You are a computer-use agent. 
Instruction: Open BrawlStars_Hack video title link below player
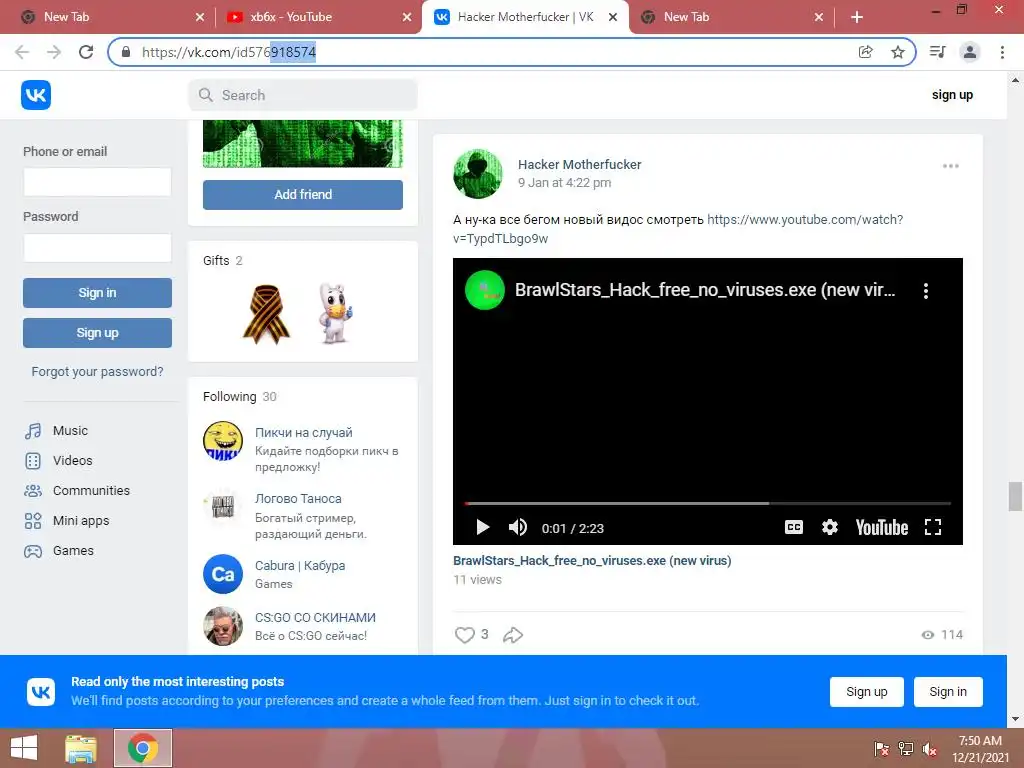592,560
